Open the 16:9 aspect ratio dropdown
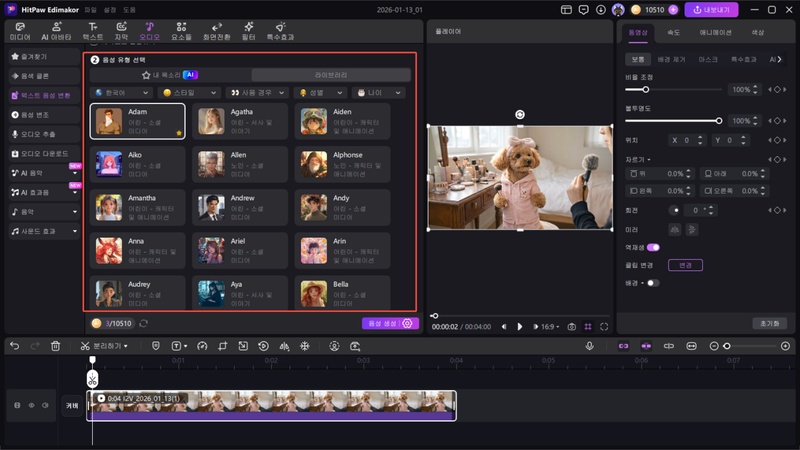 tap(550, 327)
